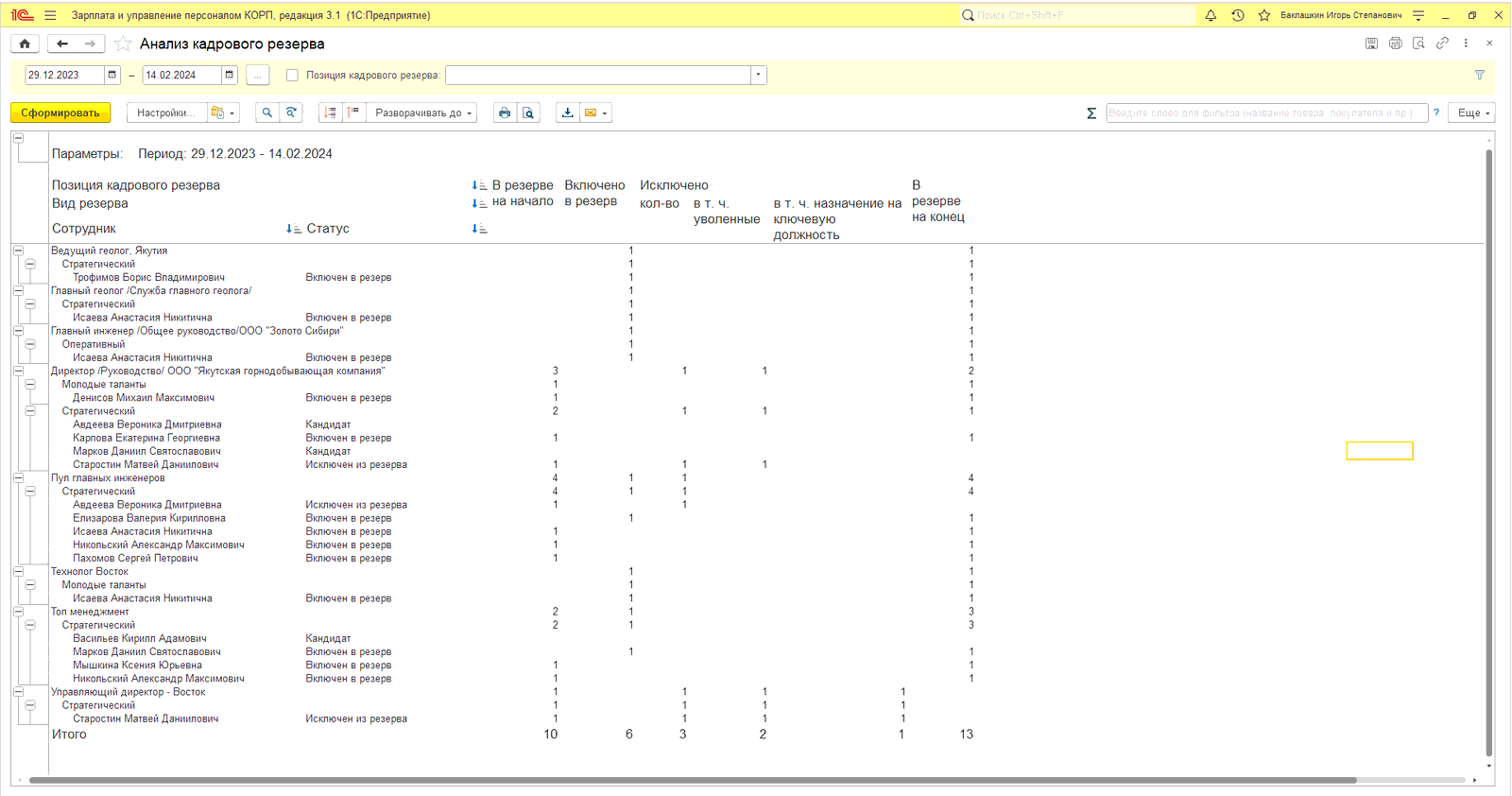The width and height of the screenshot is (1512, 796).
Task: Collapse the Технолог Восток group
Action: (x=18, y=572)
